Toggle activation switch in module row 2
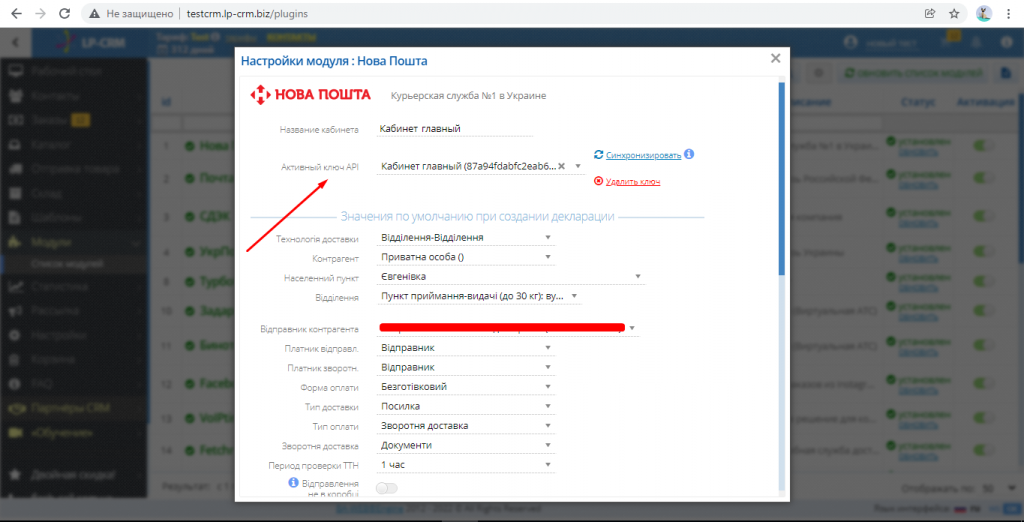The height and width of the screenshot is (522, 1024). point(984,178)
